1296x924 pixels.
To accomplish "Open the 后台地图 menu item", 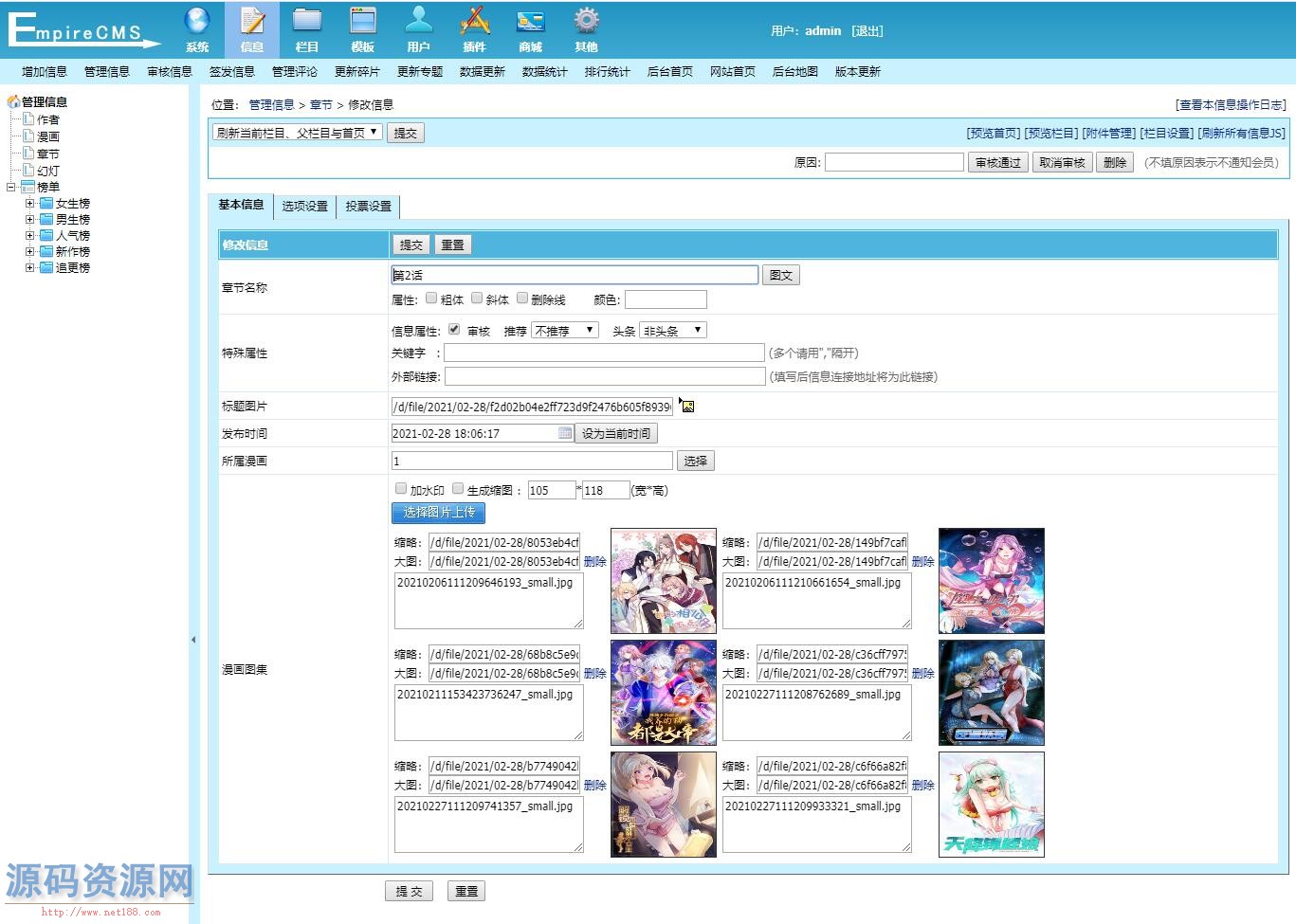I will click(795, 72).
